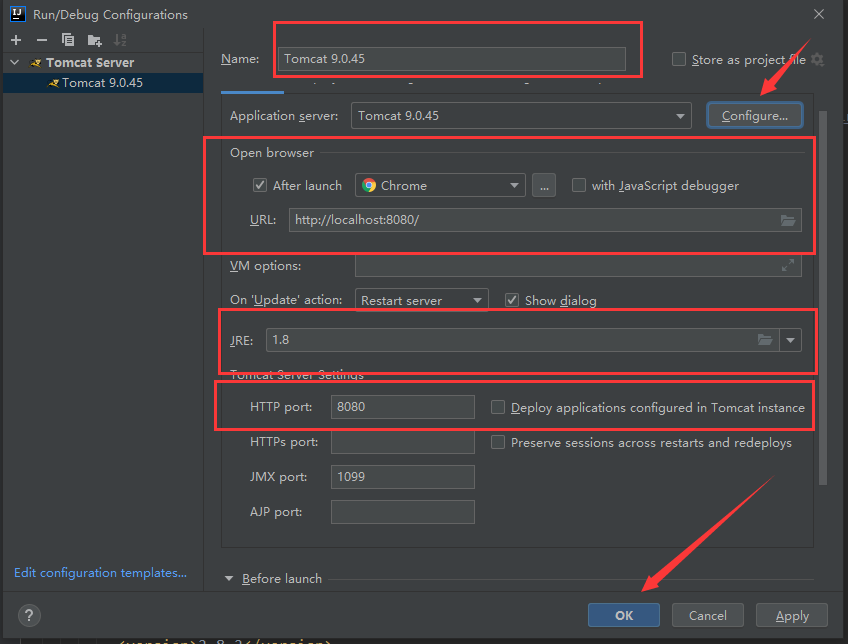Image resolution: width=848 pixels, height=644 pixels.
Task: Click browser selection ellipsis button
Action: tap(544, 185)
